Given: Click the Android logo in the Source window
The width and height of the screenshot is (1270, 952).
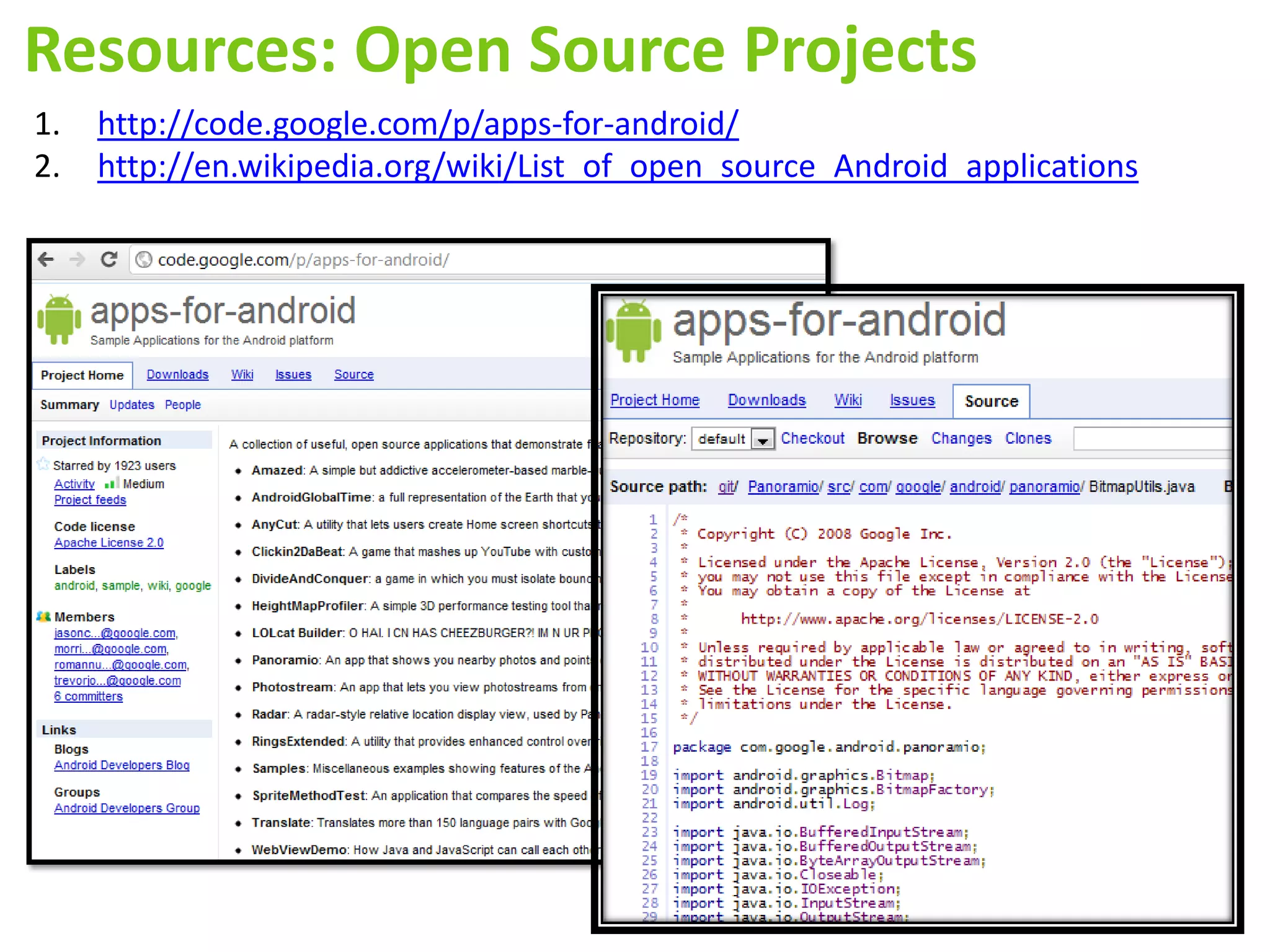Looking at the screenshot, I should pos(633,332).
